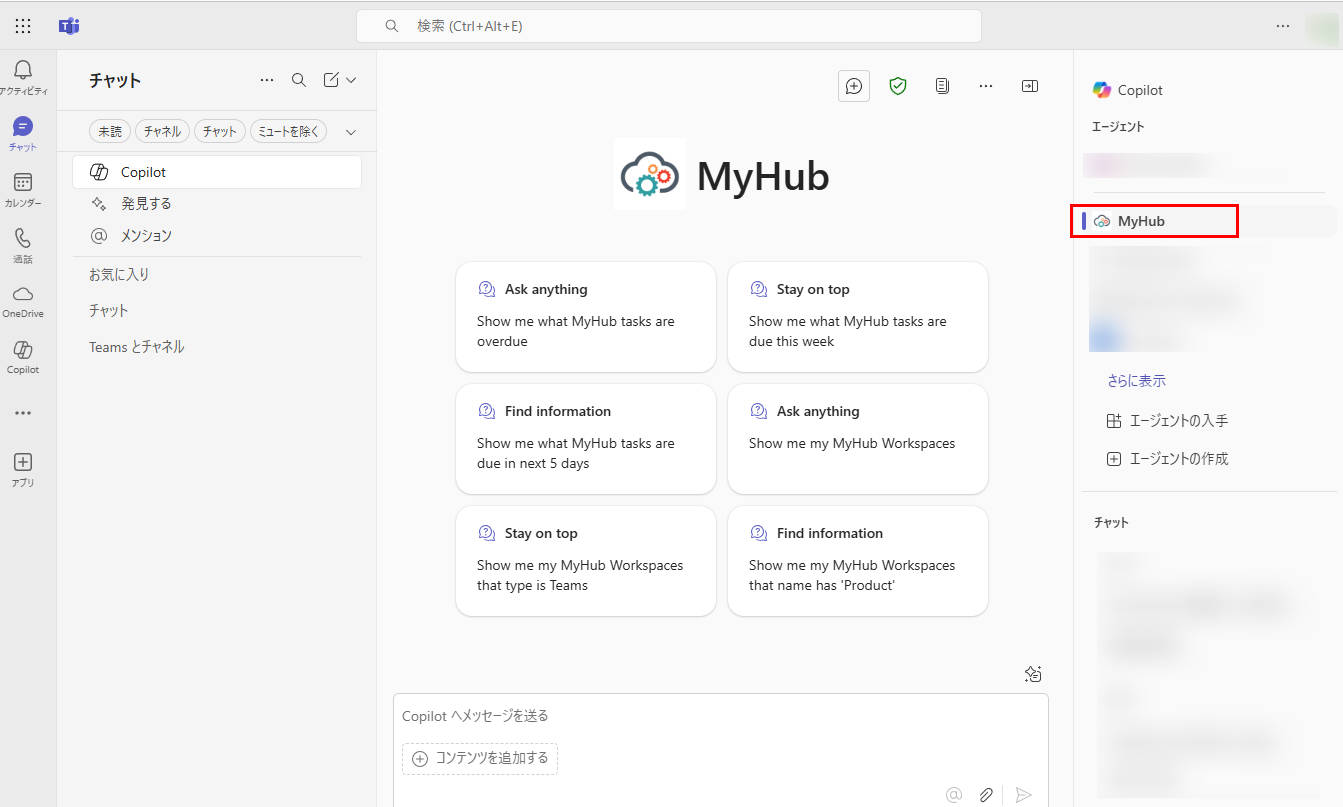1343x807 pixels.
Task: Select Copilot in the chat list
Action: pos(217,172)
